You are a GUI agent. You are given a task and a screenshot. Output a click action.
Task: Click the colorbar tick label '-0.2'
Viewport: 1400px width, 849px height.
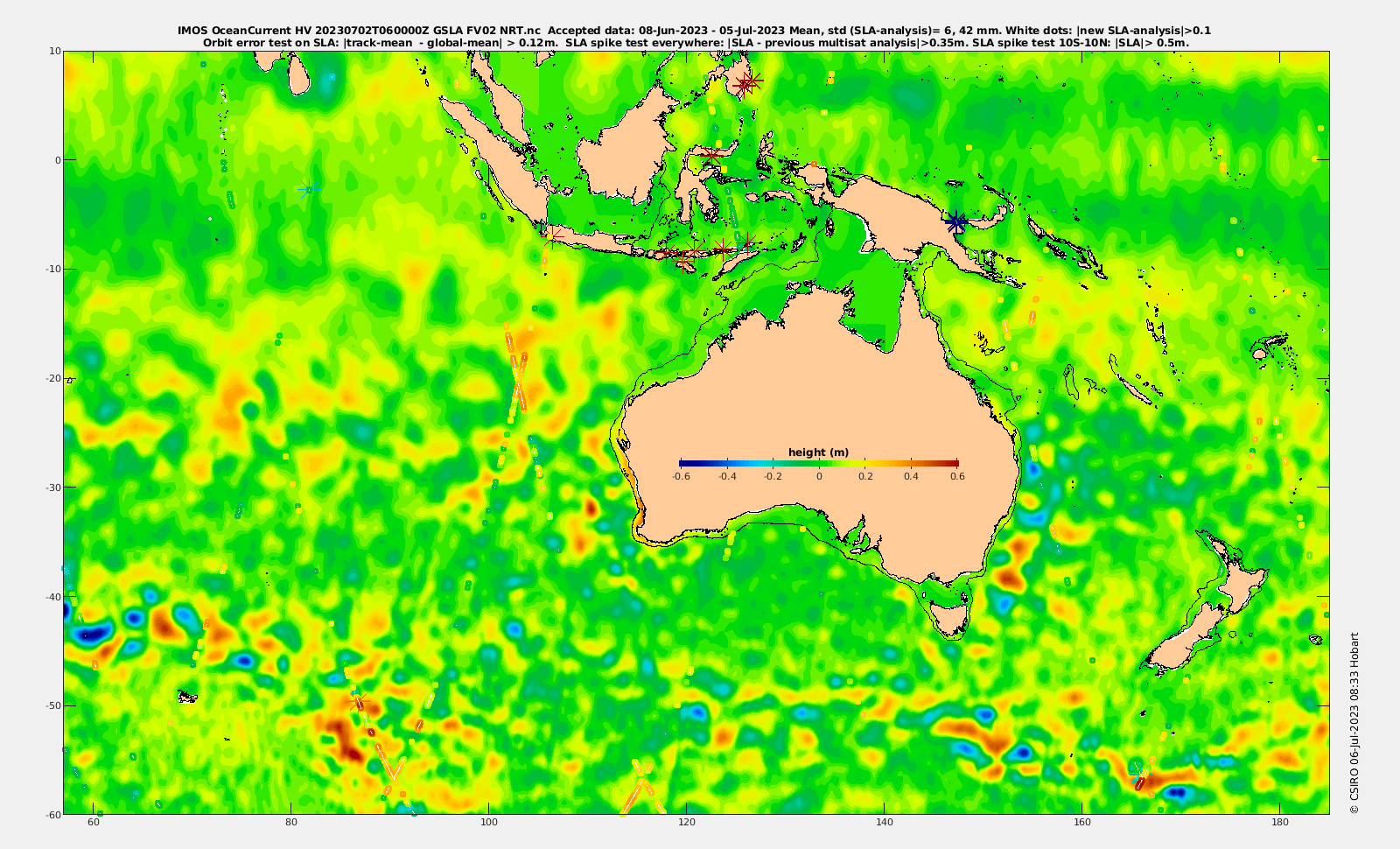(773, 477)
